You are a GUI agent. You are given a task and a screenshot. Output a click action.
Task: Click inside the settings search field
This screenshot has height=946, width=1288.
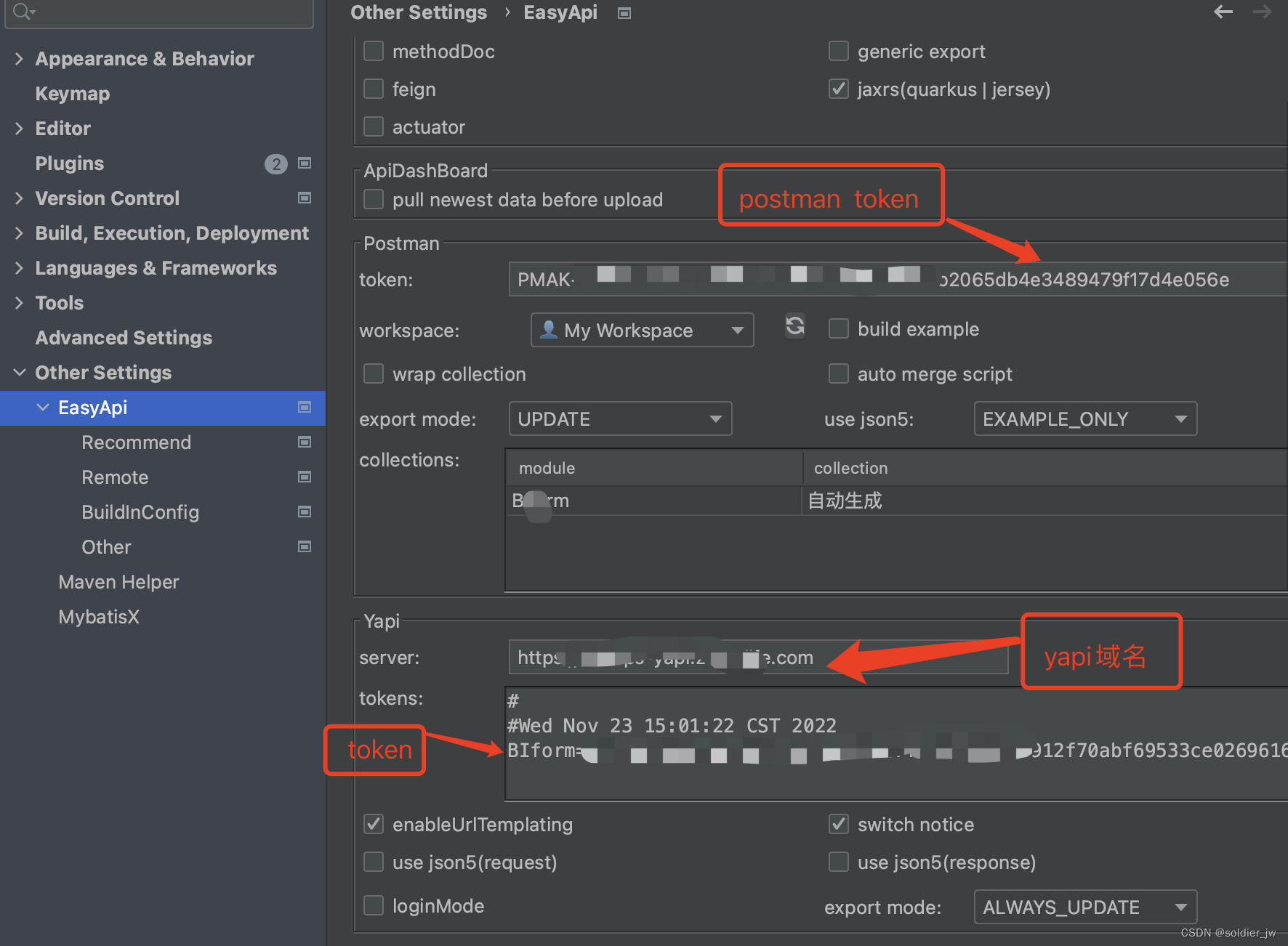coord(159,12)
